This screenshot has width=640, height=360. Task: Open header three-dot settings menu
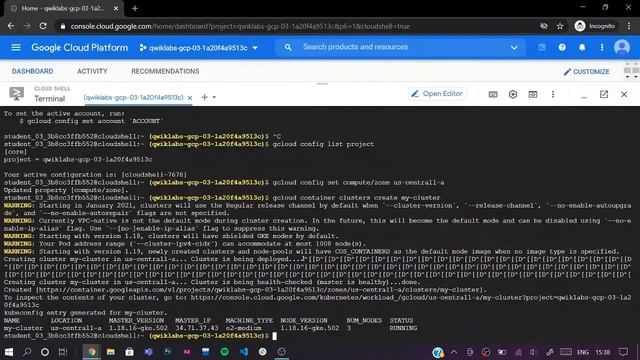pos(602,47)
